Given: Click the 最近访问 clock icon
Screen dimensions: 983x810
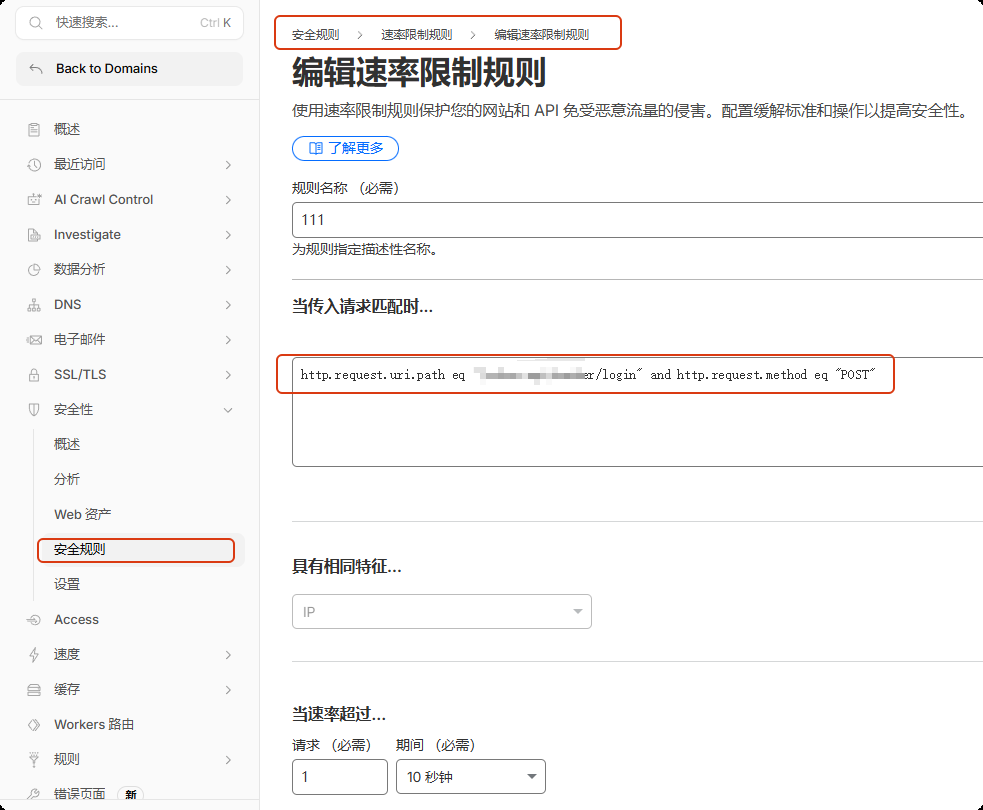Looking at the screenshot, I should pyautogui.click(x=34, y=165).
